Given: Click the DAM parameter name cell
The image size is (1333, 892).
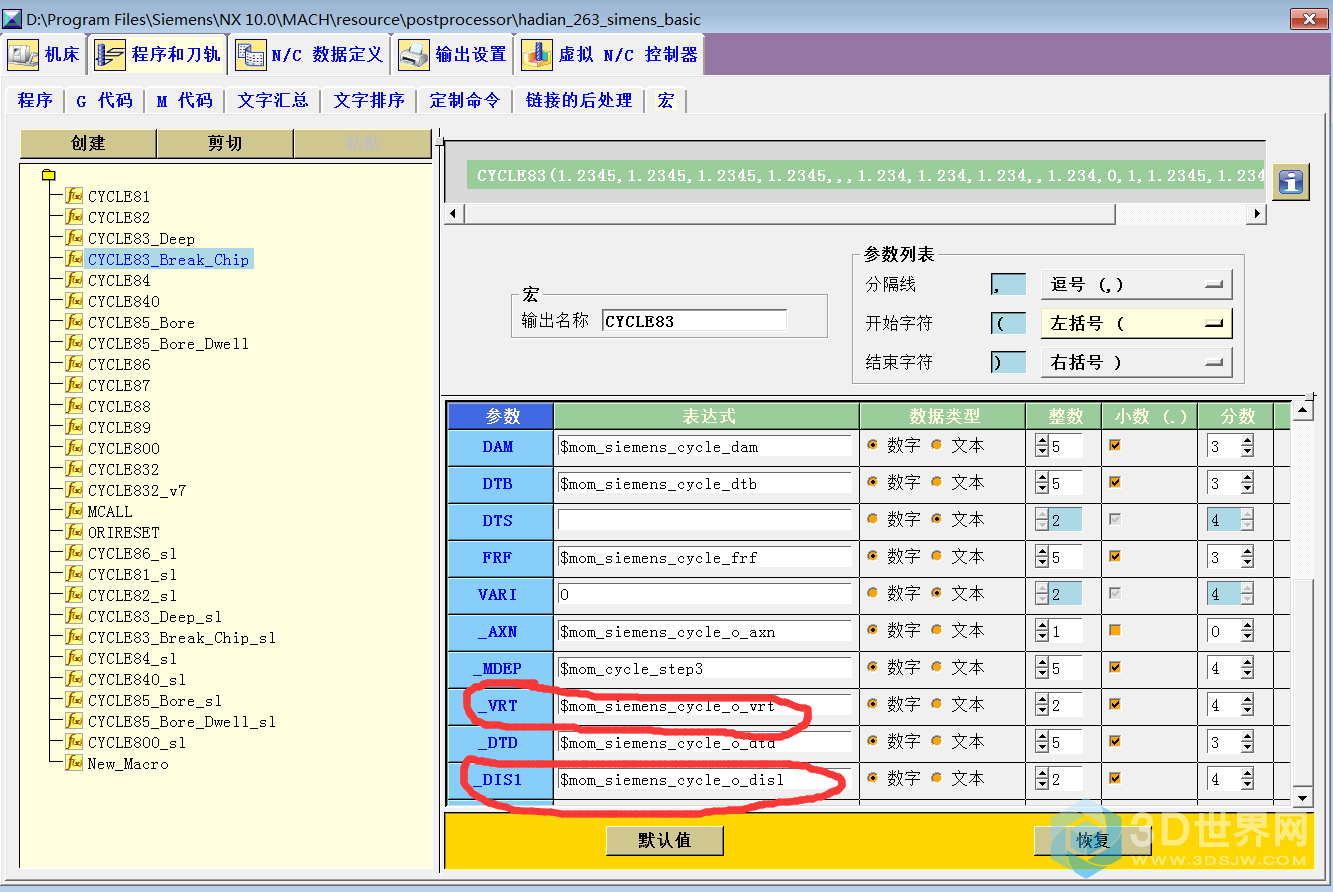Looking at the screenshot, I should pos(499,446).
